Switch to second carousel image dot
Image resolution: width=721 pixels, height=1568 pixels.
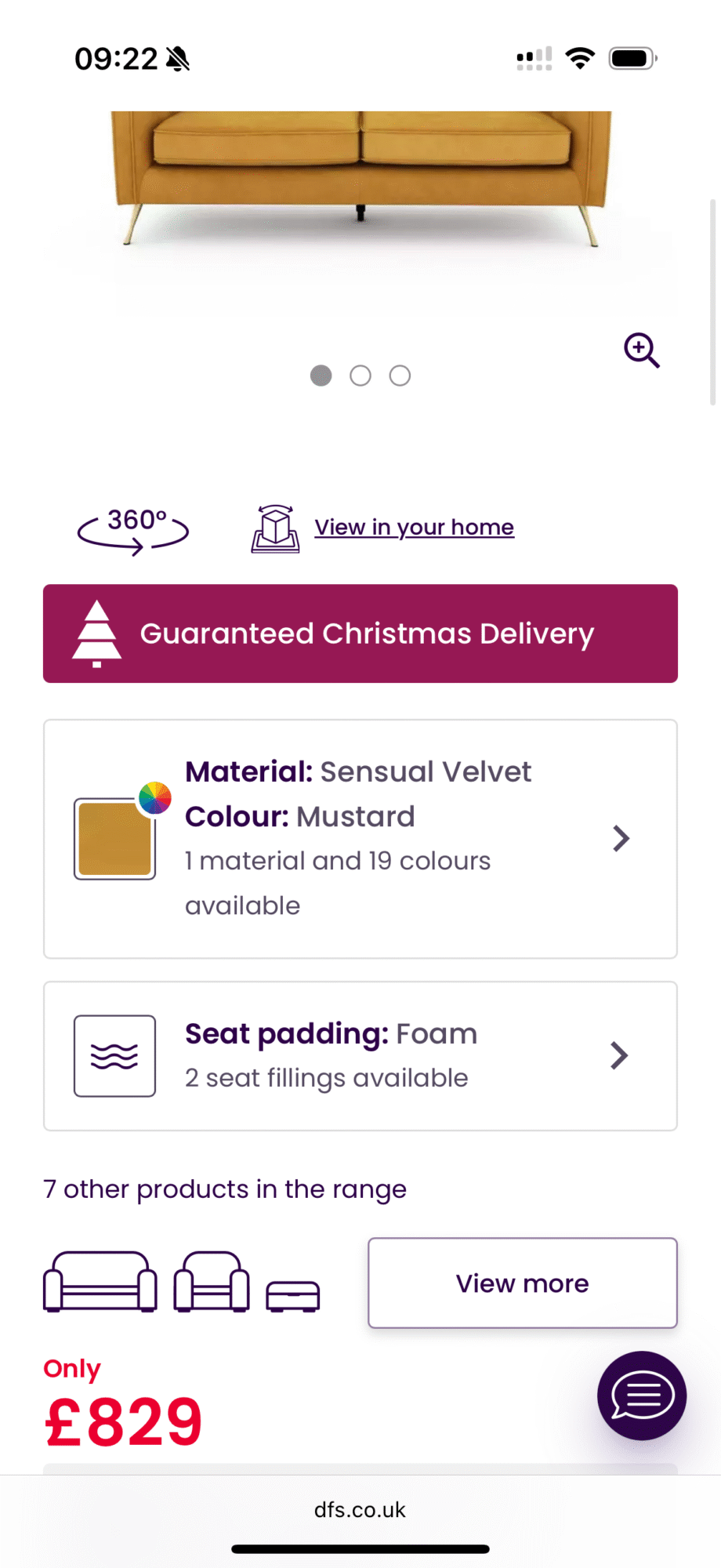click(x=360, y=376)
